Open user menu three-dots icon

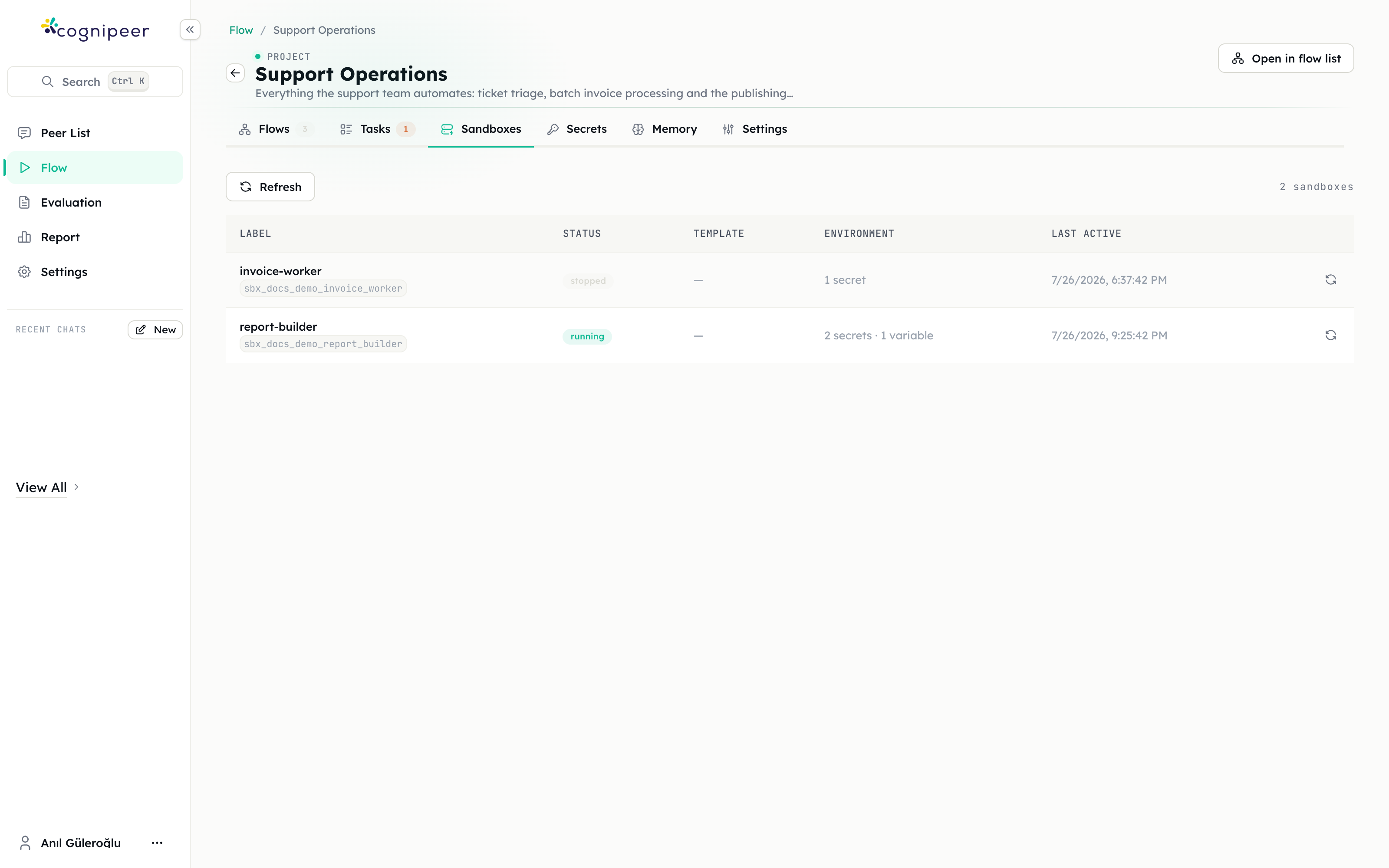pyautogui.click(x=157, y=843)
